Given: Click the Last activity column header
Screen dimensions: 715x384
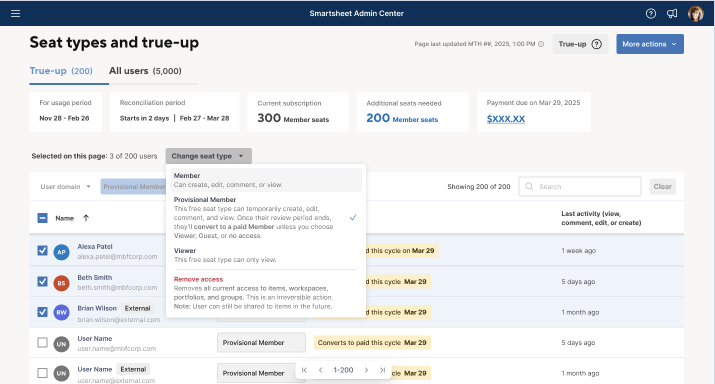Looking at the screenshot, I should click(601, 218).
